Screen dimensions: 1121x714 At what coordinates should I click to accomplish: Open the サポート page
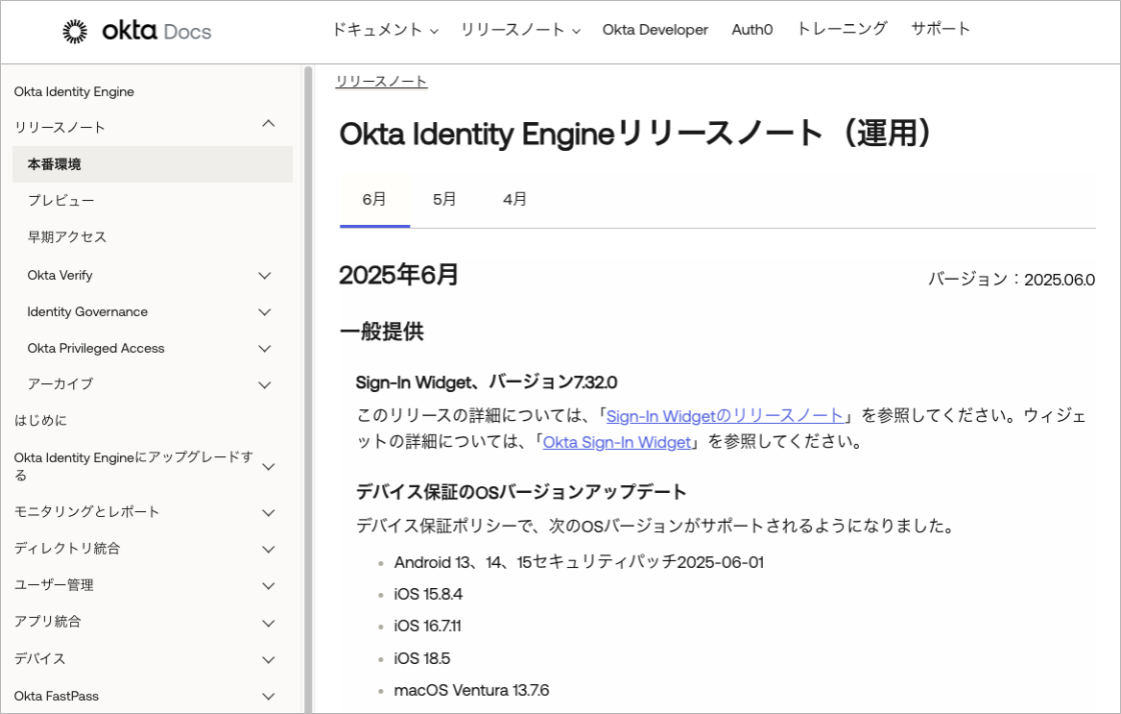coord(941,30)
